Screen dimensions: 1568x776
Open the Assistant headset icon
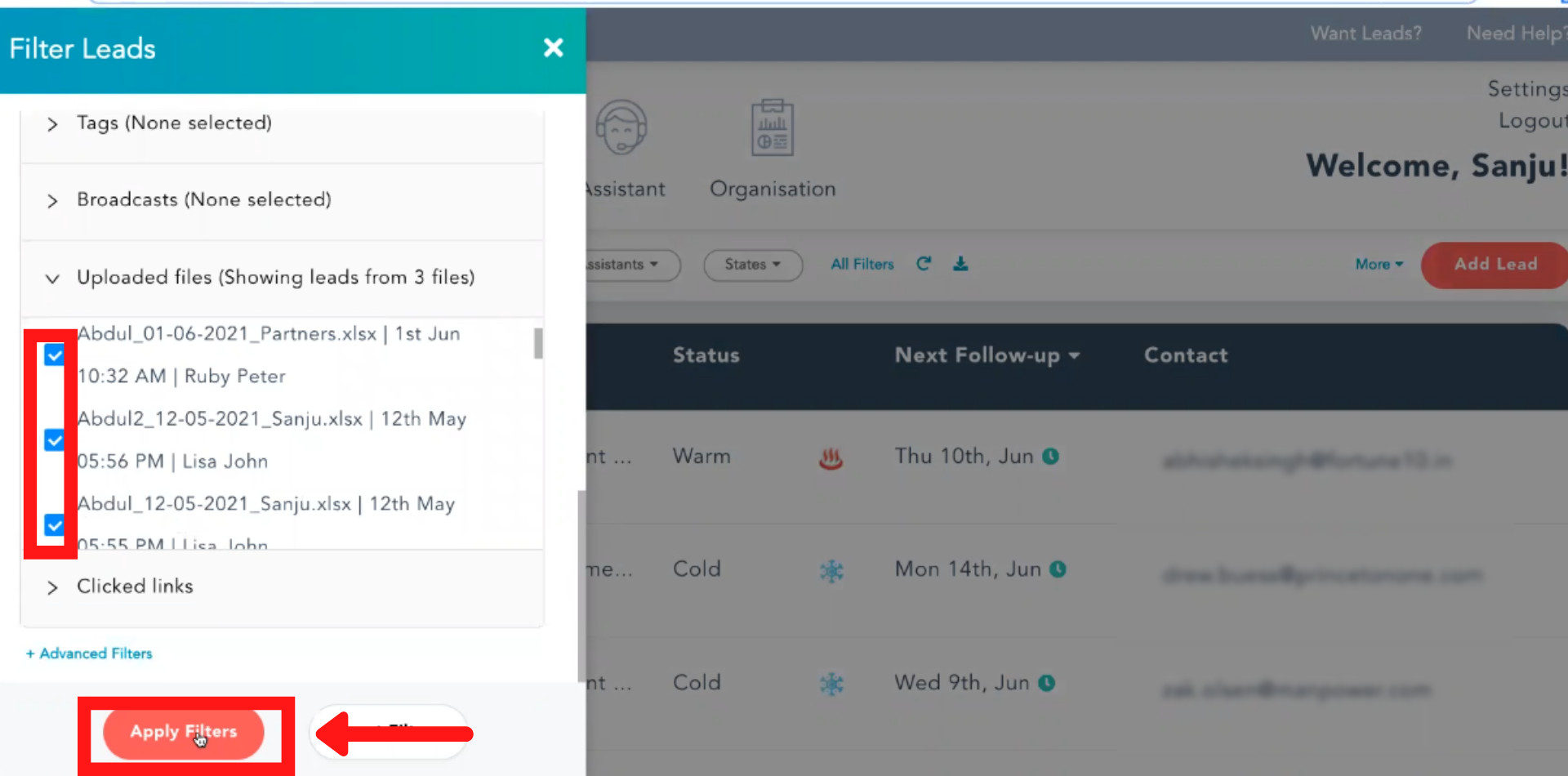click(x=621, y=129)
